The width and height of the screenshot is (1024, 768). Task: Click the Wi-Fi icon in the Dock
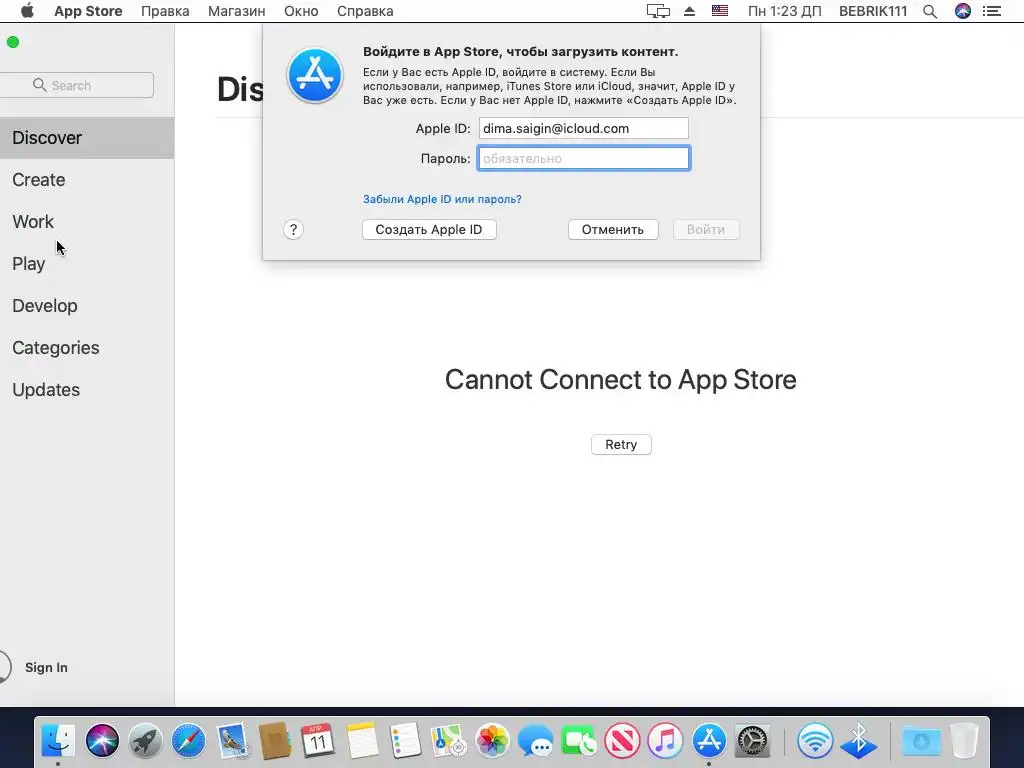(x=815, y=741)
